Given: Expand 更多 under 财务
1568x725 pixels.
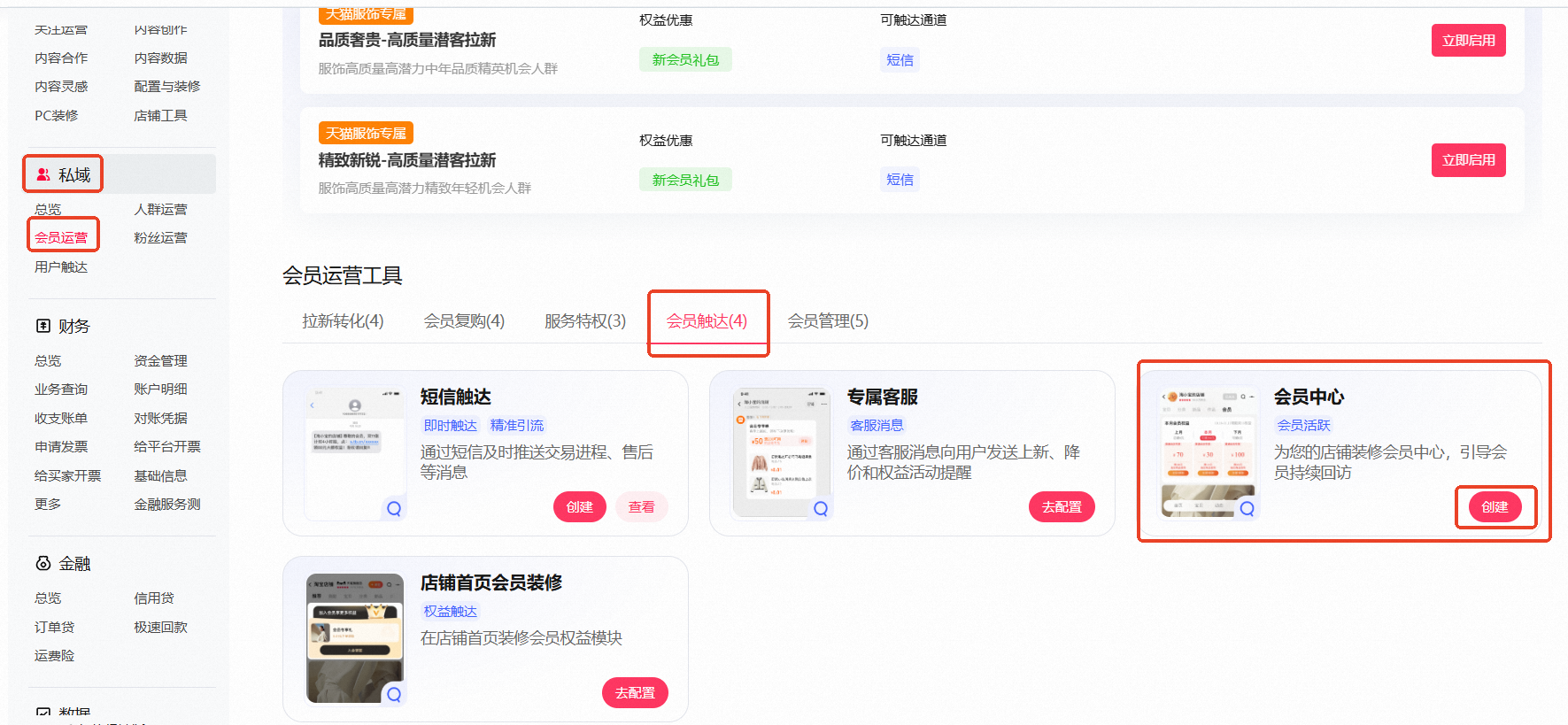Looking at the screenshot, I should (48, 504).
